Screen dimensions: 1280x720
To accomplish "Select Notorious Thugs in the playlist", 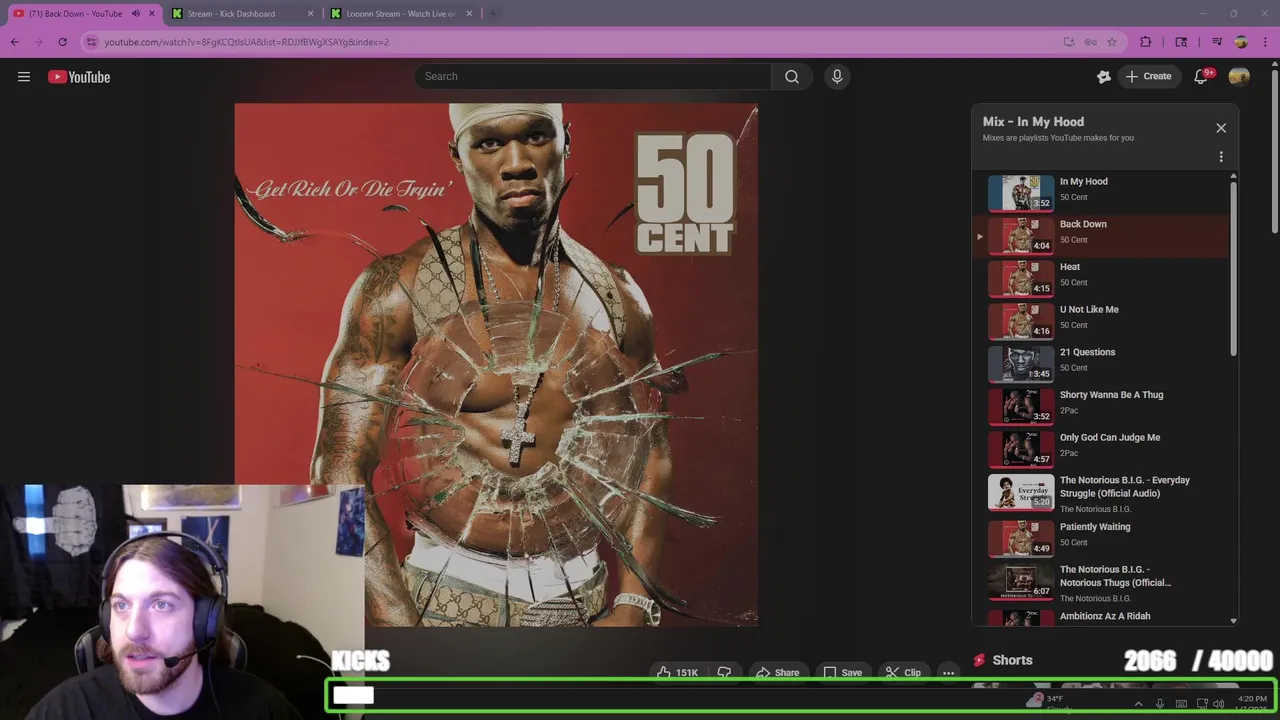I will click(1100, 583).
